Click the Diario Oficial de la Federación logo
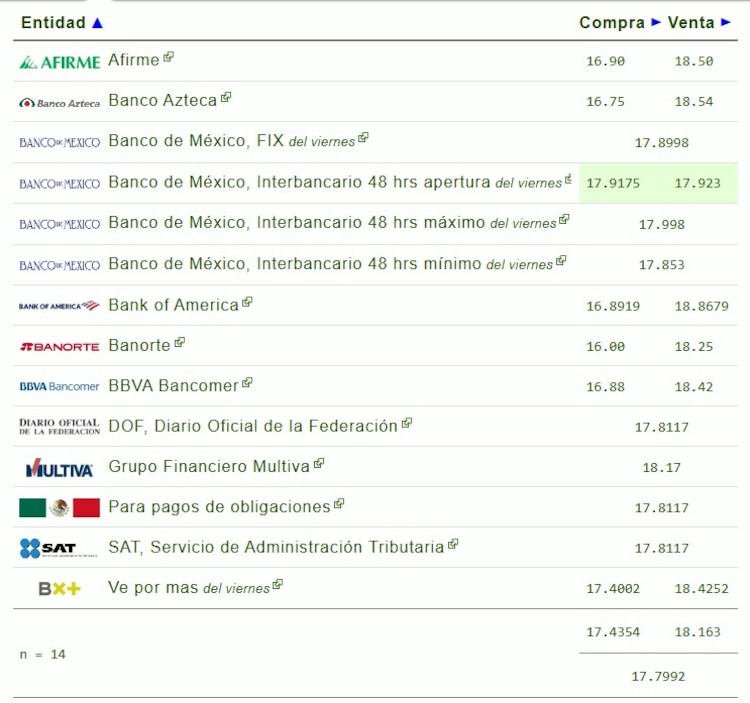Screen dimensions: 750x703 point(60,427)
